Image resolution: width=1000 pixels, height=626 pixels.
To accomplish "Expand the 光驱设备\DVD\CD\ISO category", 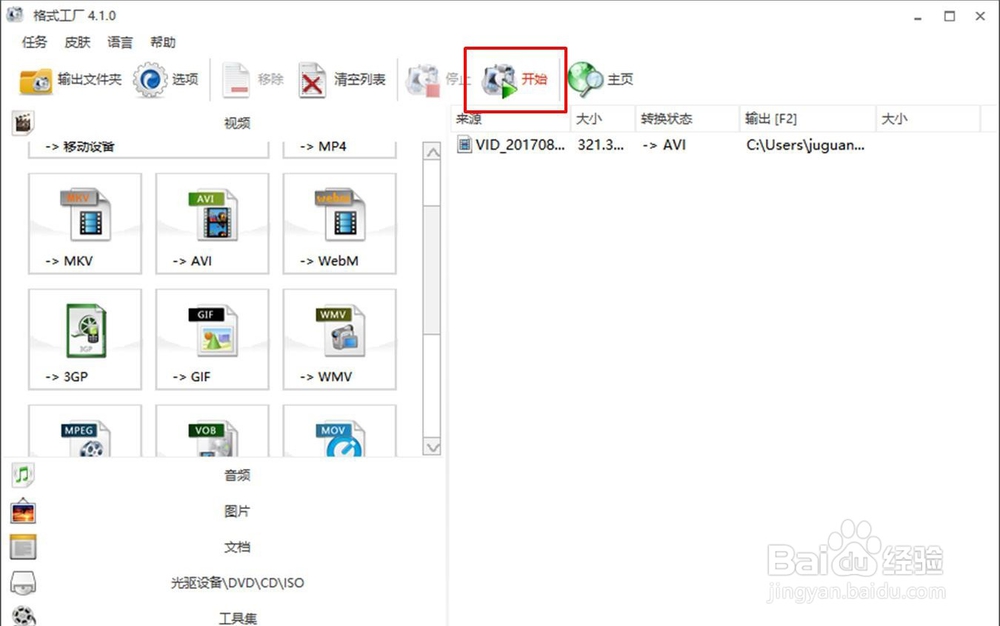I will coord(237,582).
